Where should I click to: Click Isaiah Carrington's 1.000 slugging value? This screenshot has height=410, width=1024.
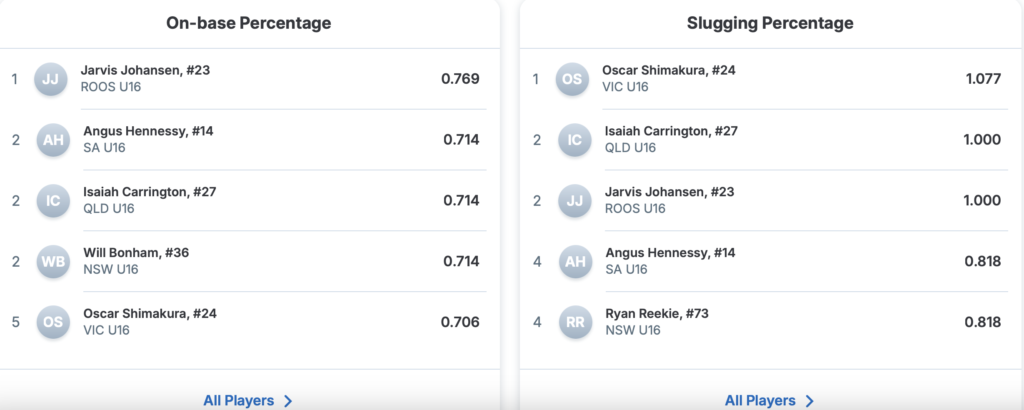point(982,140)
